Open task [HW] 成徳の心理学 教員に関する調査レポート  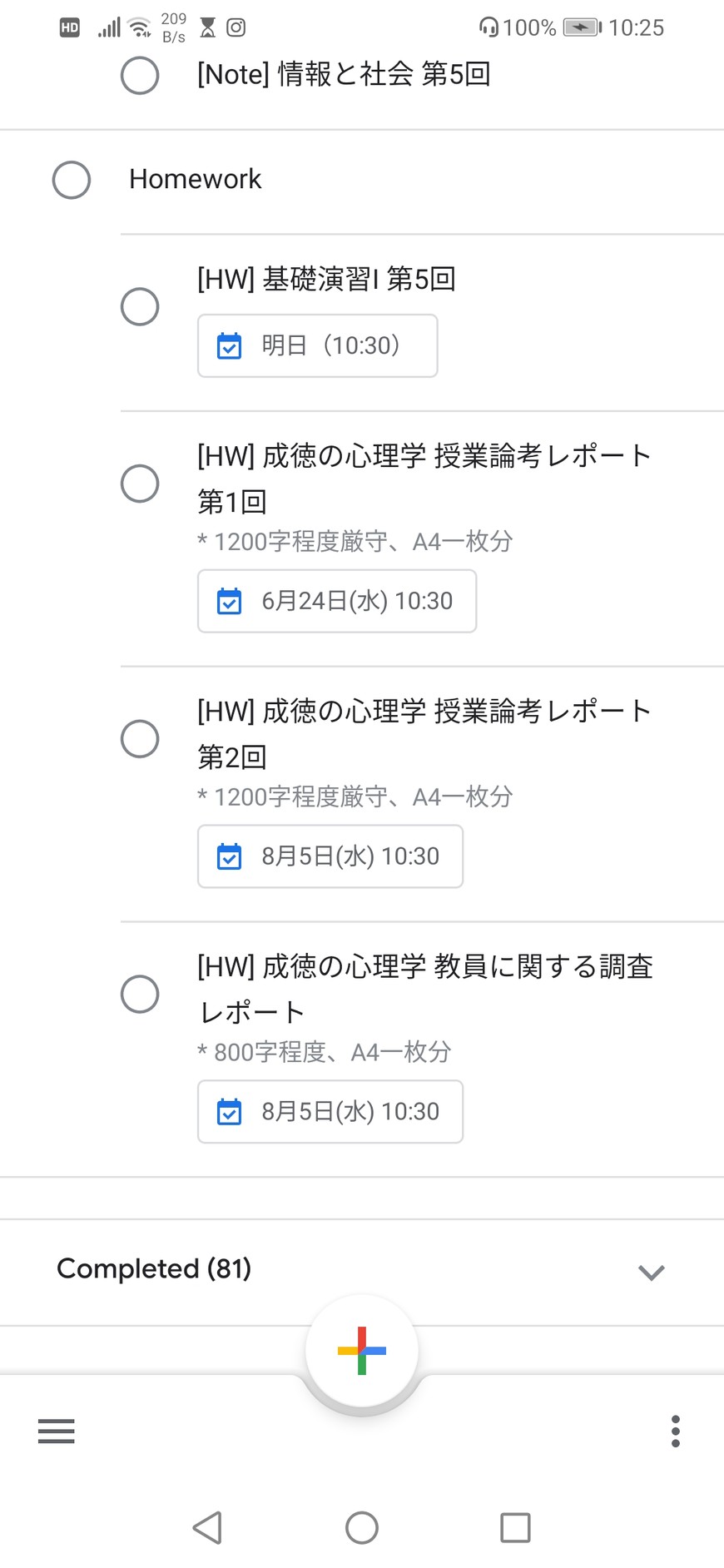coord(424,988)
